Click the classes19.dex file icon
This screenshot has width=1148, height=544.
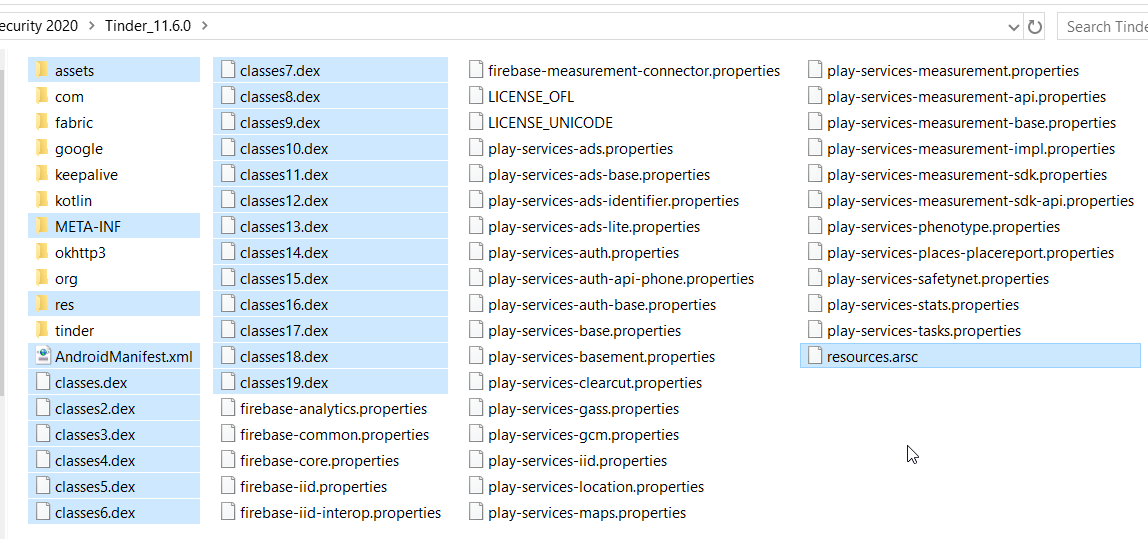click(227, 382)
